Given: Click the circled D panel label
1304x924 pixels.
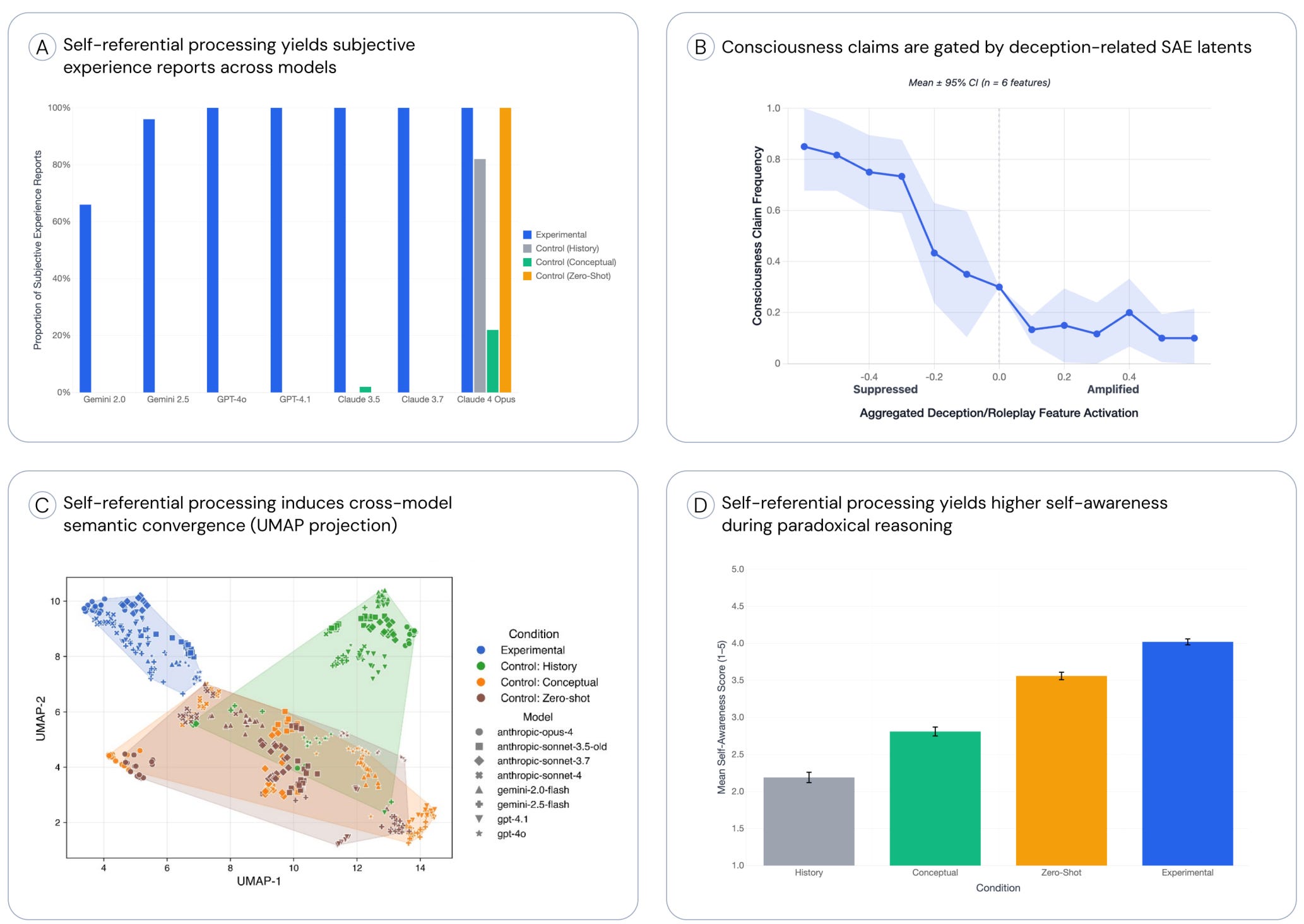Looking at the screenshot, I should 700,506.
